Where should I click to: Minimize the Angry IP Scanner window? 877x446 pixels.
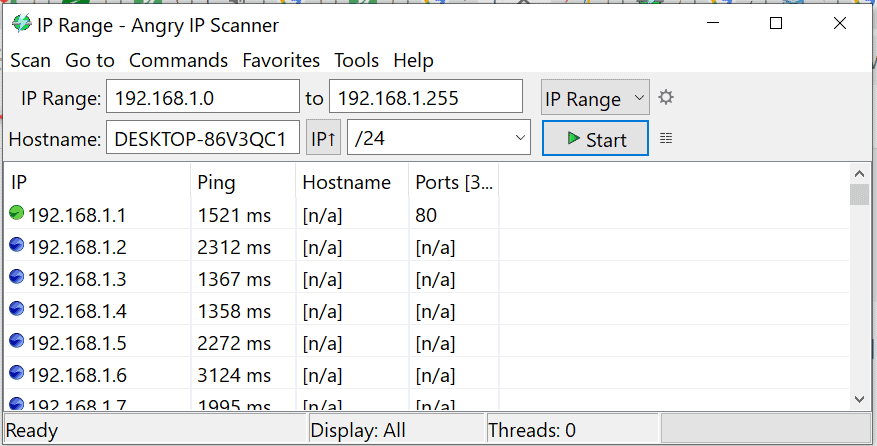tap(713, 24)
